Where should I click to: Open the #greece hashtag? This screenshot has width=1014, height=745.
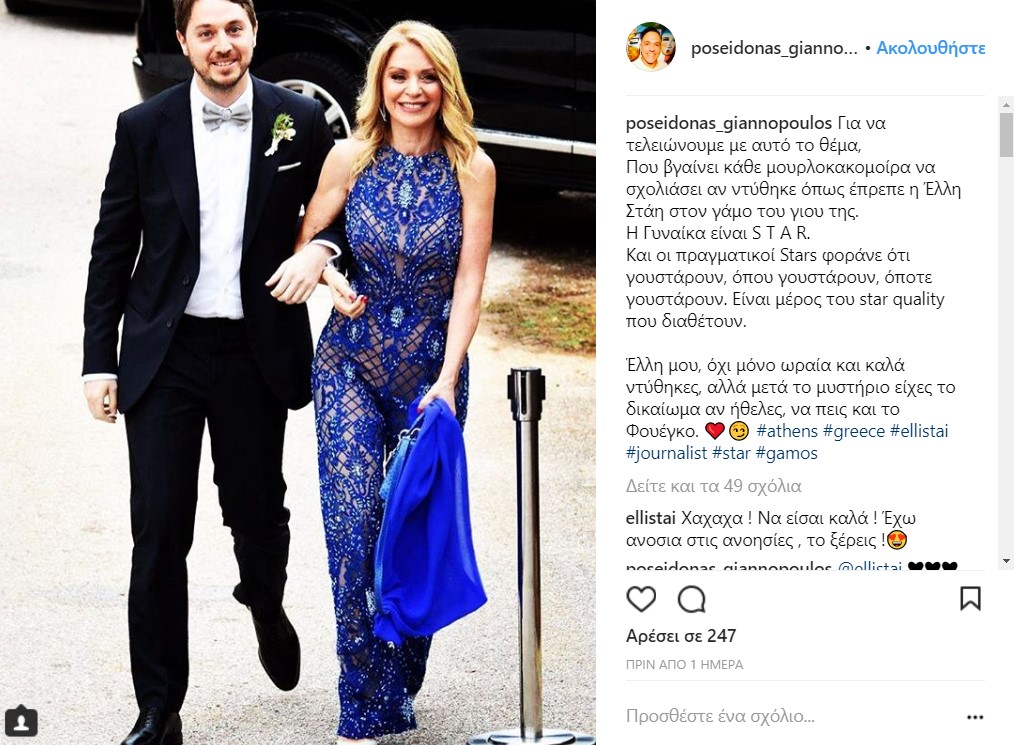point(854,431)
